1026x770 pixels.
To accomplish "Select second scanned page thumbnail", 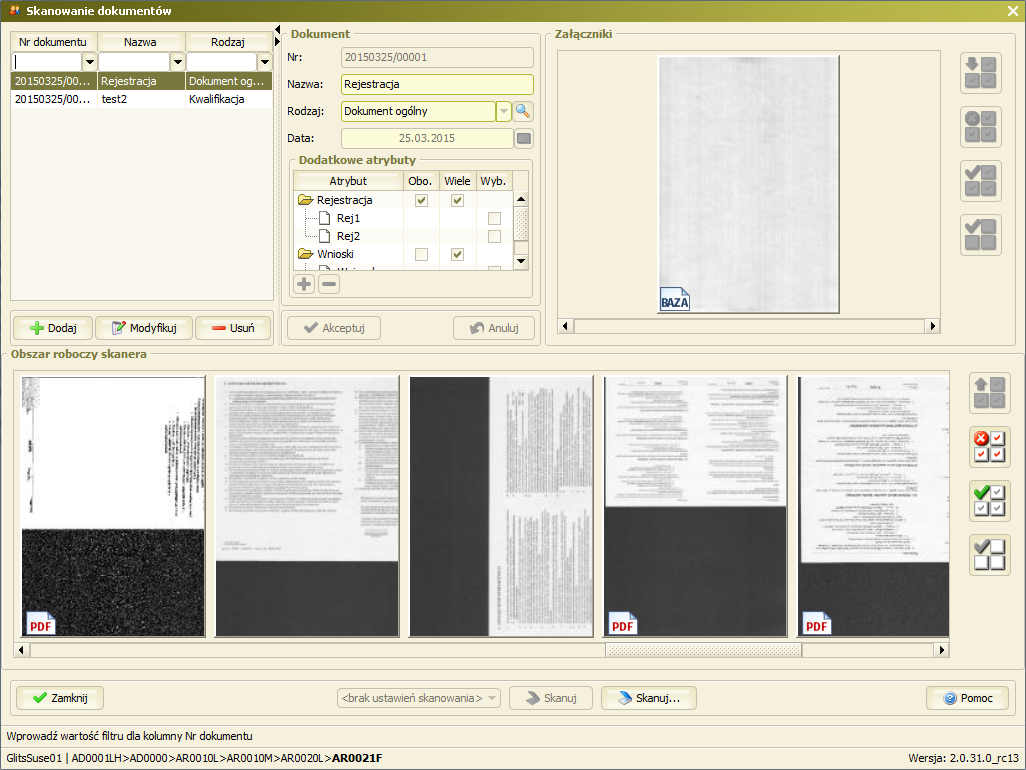I will [307, 506].
